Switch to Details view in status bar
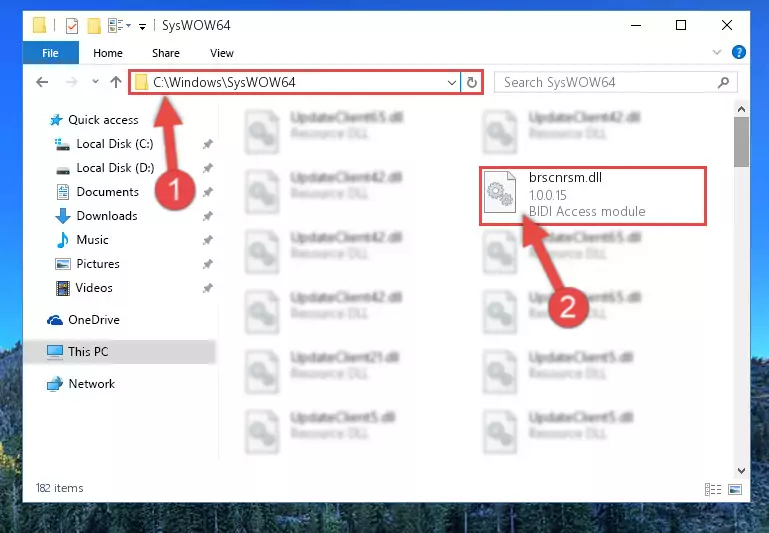 pyautogui.click(x=713, y=489)
